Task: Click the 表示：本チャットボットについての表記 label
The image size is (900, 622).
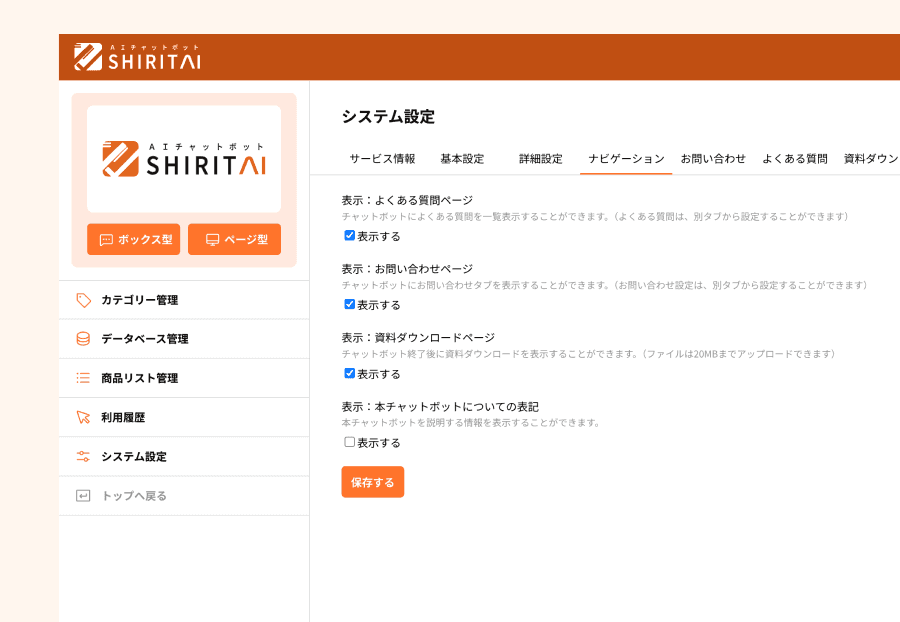Action: [440, 406]
